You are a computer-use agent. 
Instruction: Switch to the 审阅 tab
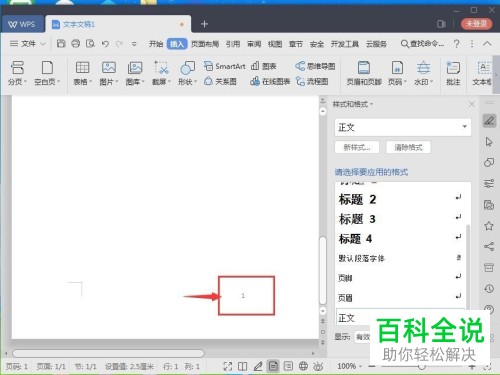click(x=254, y=44)
